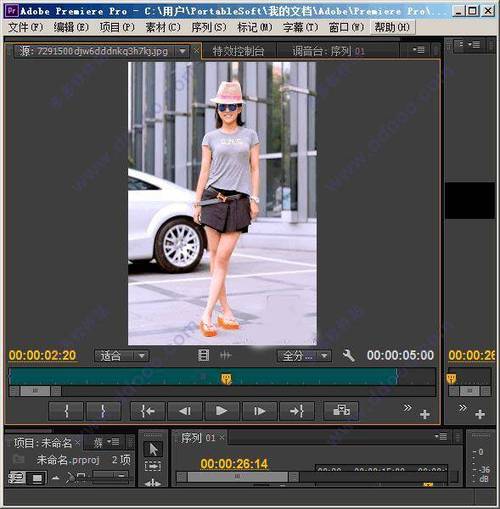This screenshot has height=509, width=500.
Task: Click the Source monitor zoom scrollbar thumb
Action: (35, 391)
